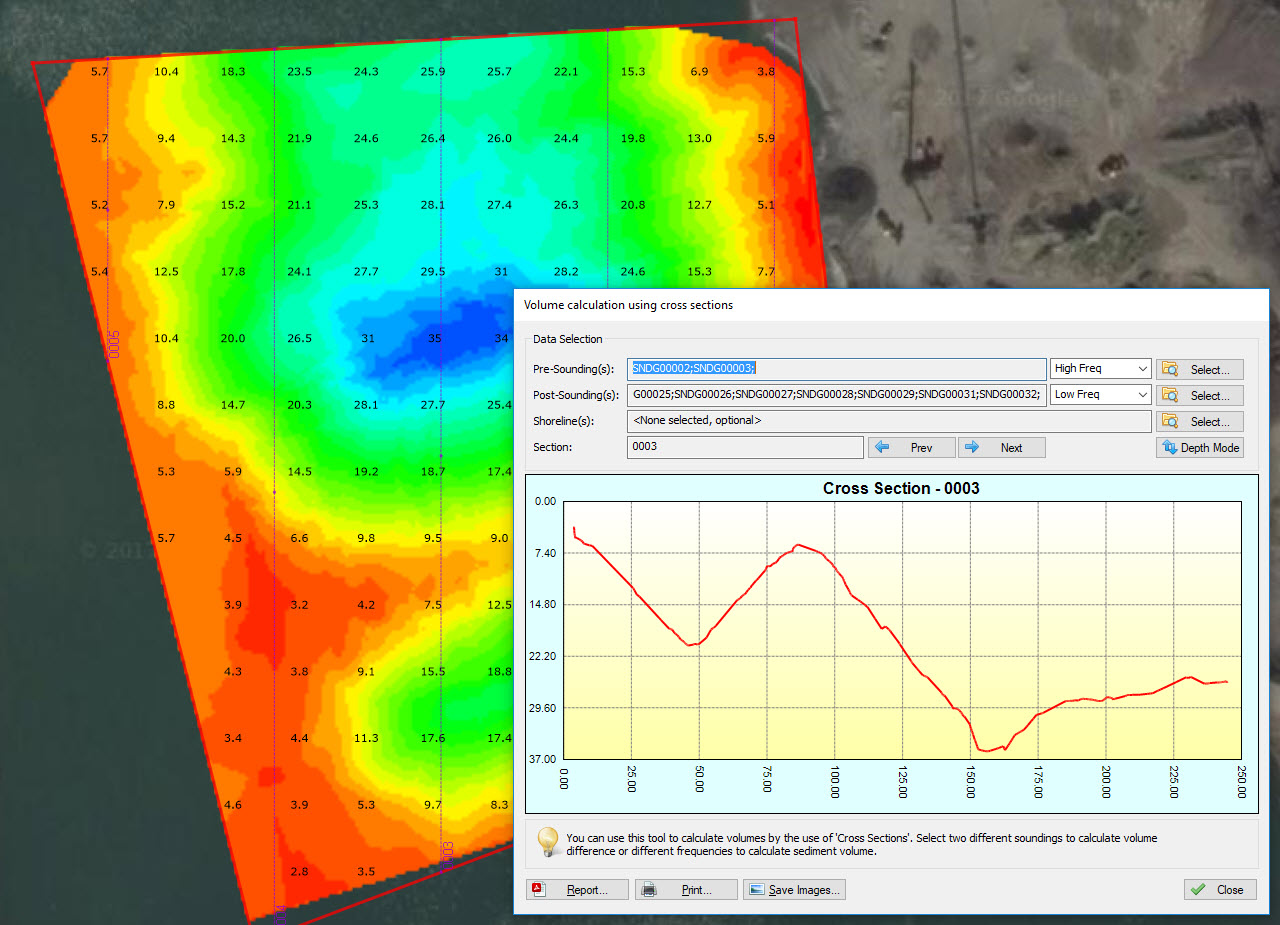The height and width of the screenshot is (925, 1280).
Task: Open the Select button for Post-Sounding(s)
Action: pyautogui.click(x=1200, y=395)
